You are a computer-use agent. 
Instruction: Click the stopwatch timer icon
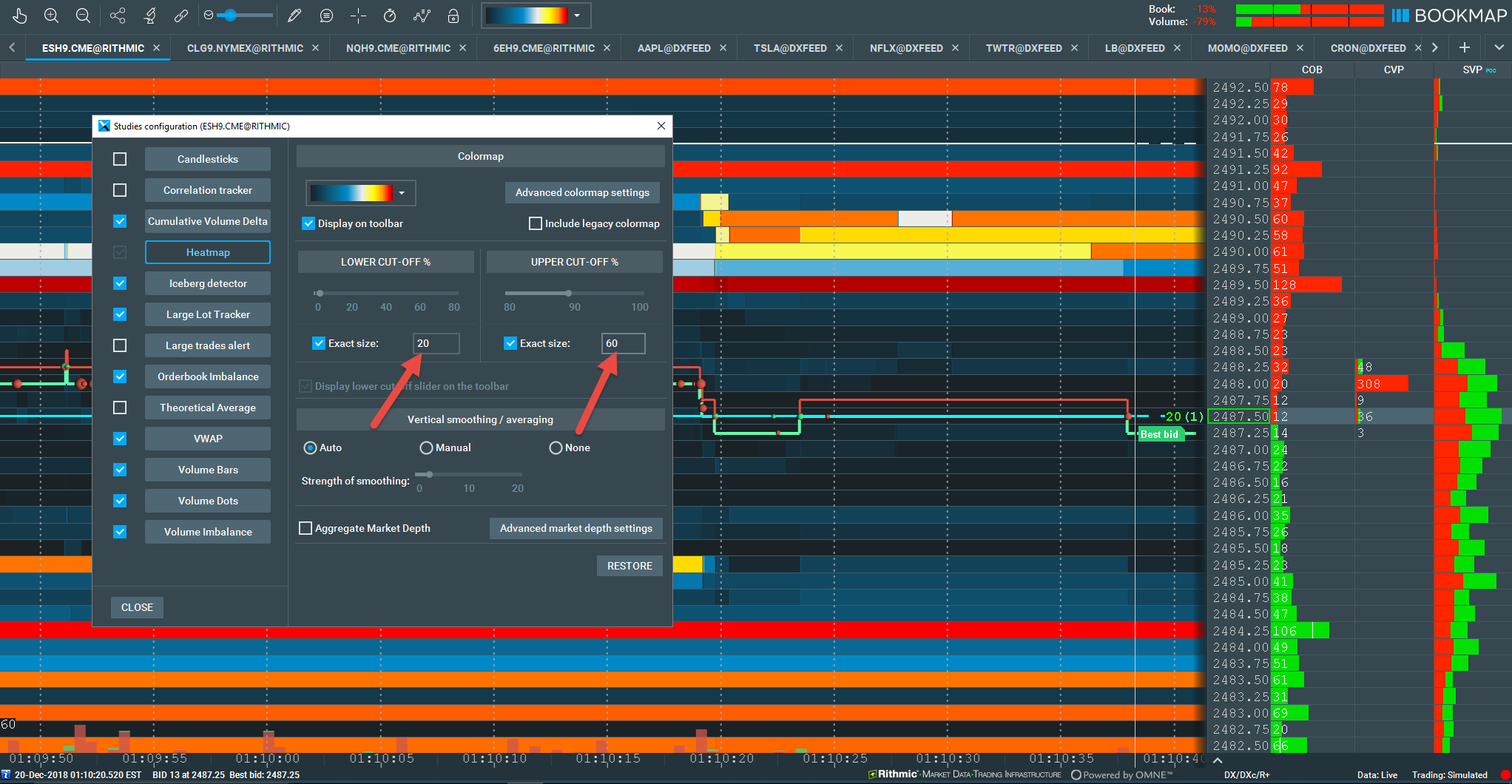[390, 16]
